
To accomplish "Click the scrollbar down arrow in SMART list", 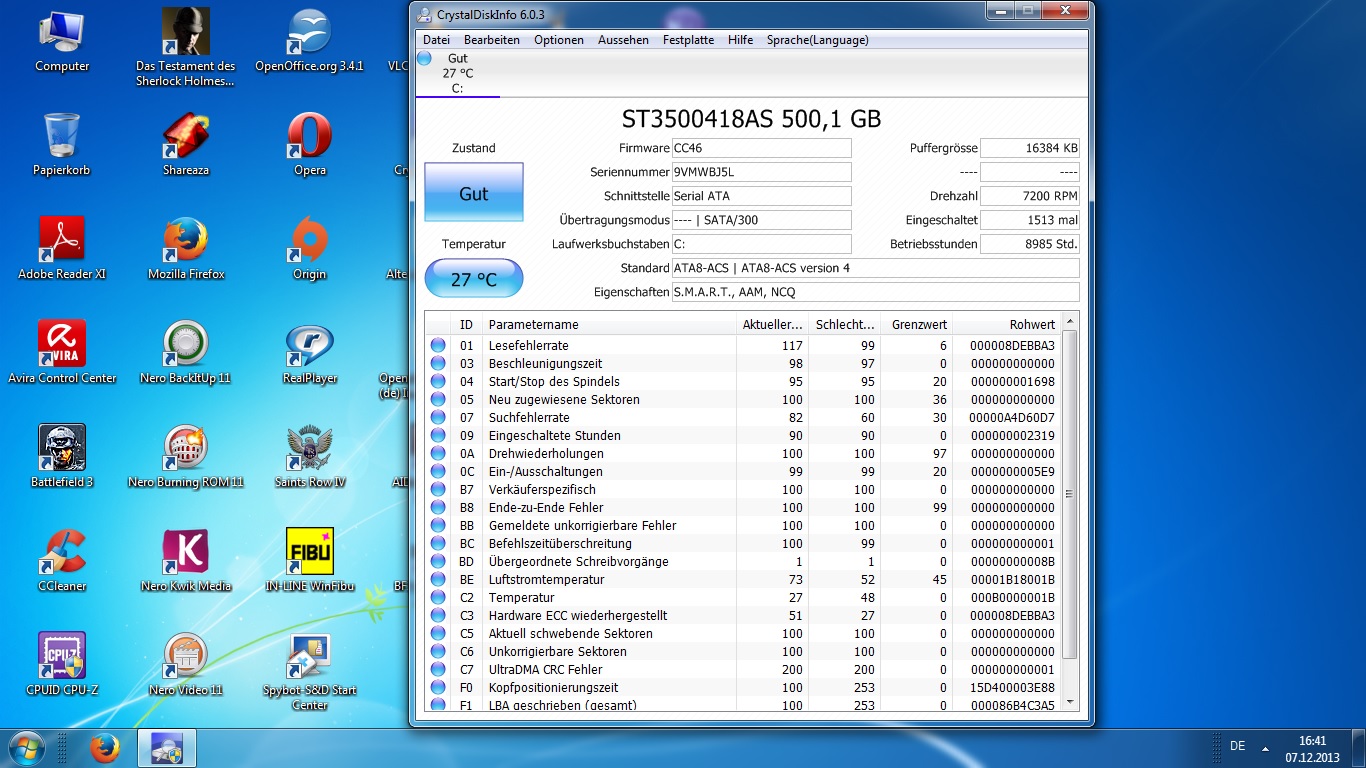I will (1069, 703).
